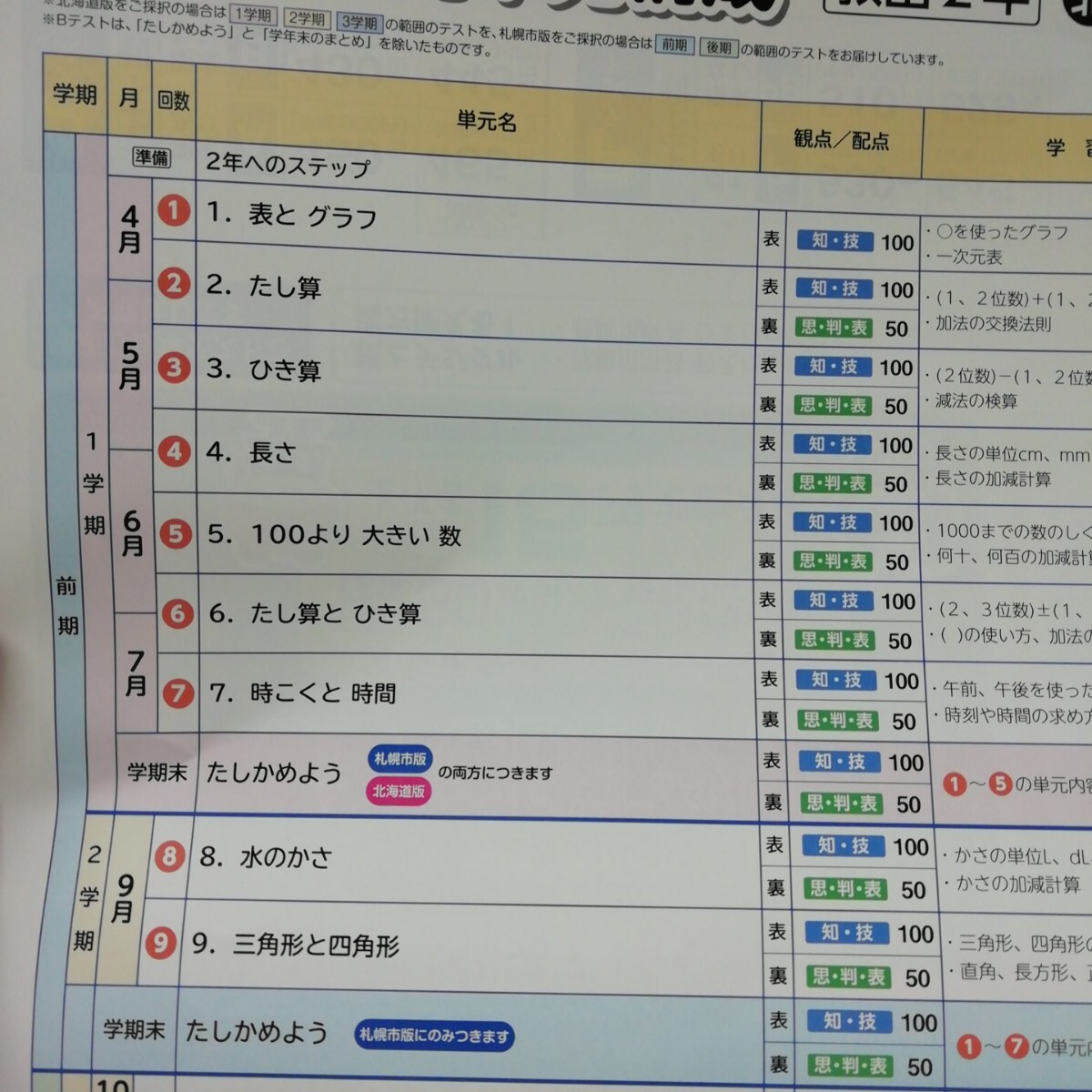The height and width of the screenshot is (1092, 1092).
Task: Click unit name 5. 100より 大きい 数
Action: coord(334,534)
